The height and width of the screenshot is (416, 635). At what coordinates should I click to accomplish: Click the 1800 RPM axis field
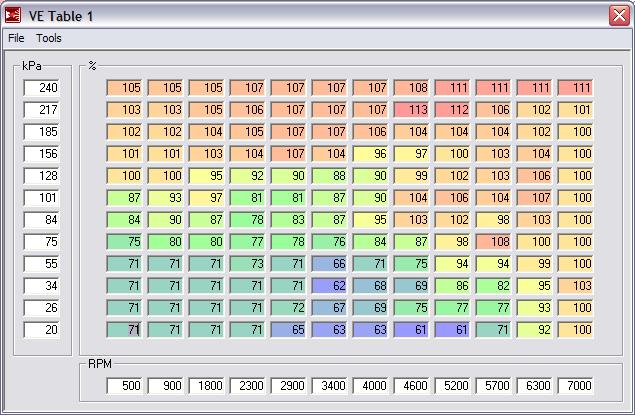[206, 386]
